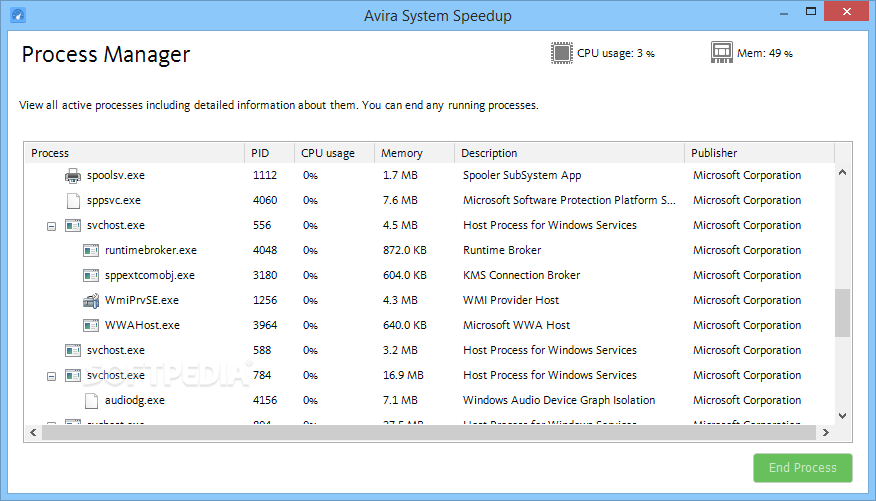This screenshot has height=501, width=876.
Task: Click the Avira System Speedup title icon
Action: 18,15
